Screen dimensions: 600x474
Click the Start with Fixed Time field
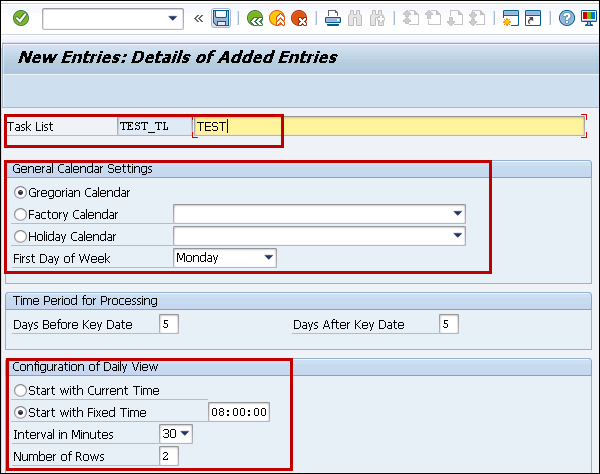239,412
